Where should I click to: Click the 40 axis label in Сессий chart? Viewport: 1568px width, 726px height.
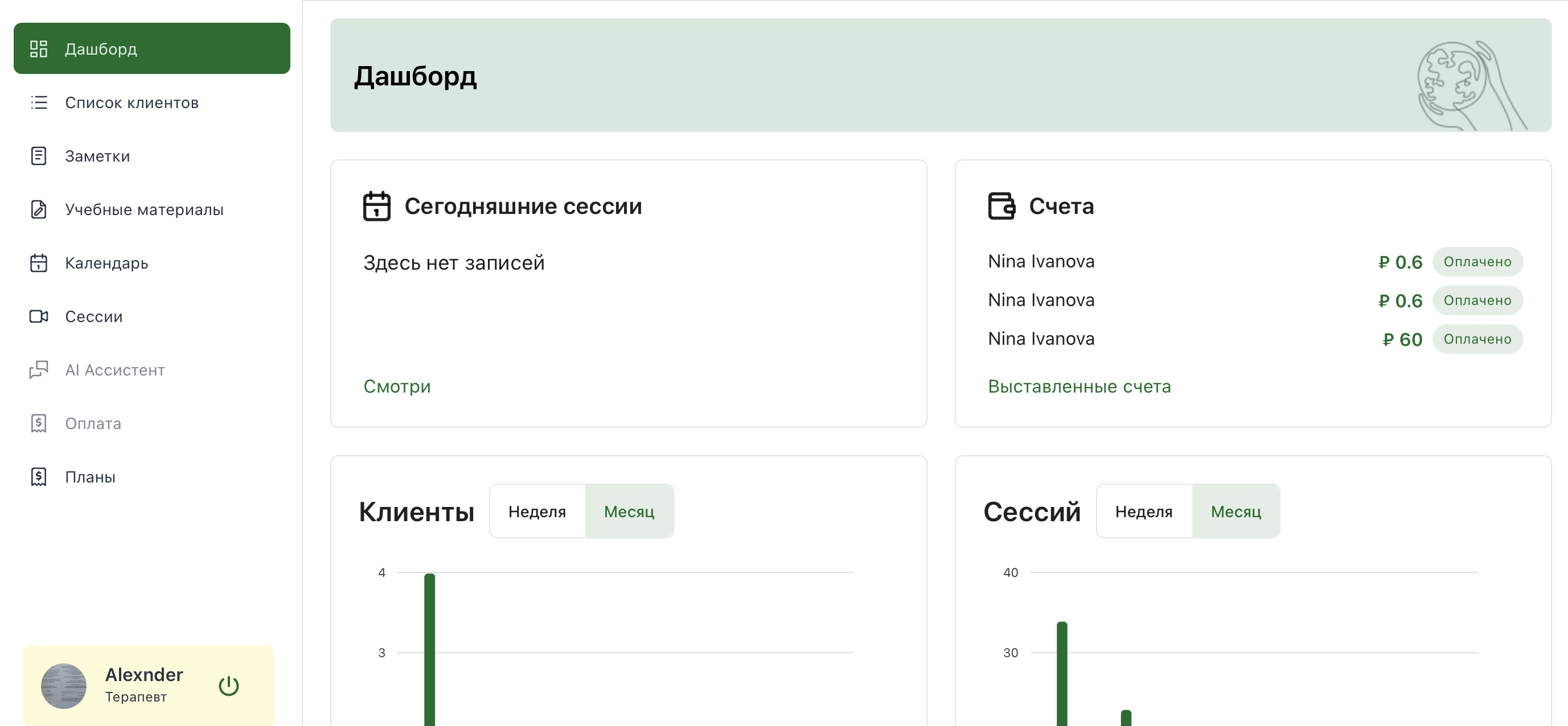pos(1011,572)
